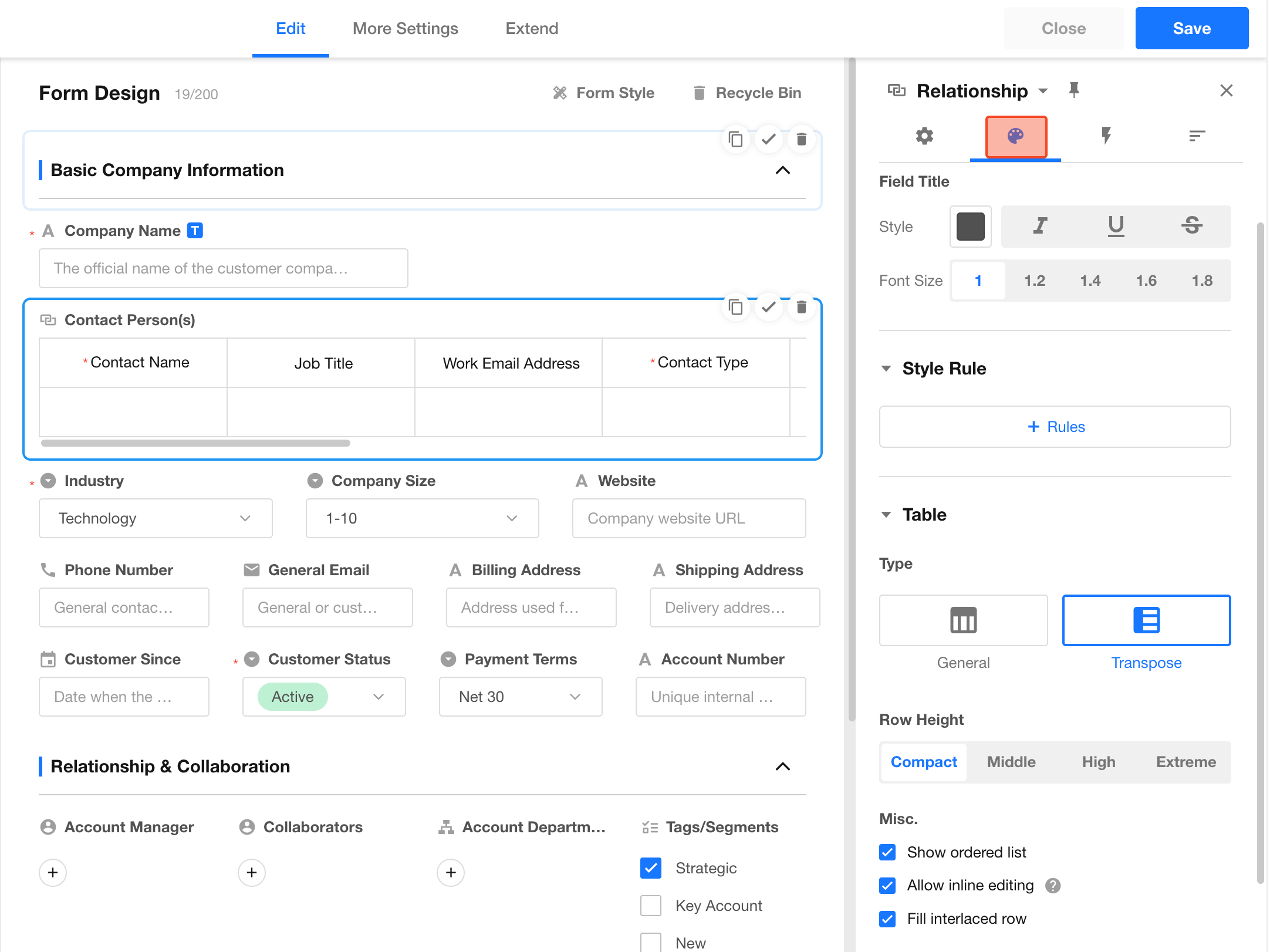Click the lightning bolt events tab icon

pyautogui.click(x=1106, y=136)
